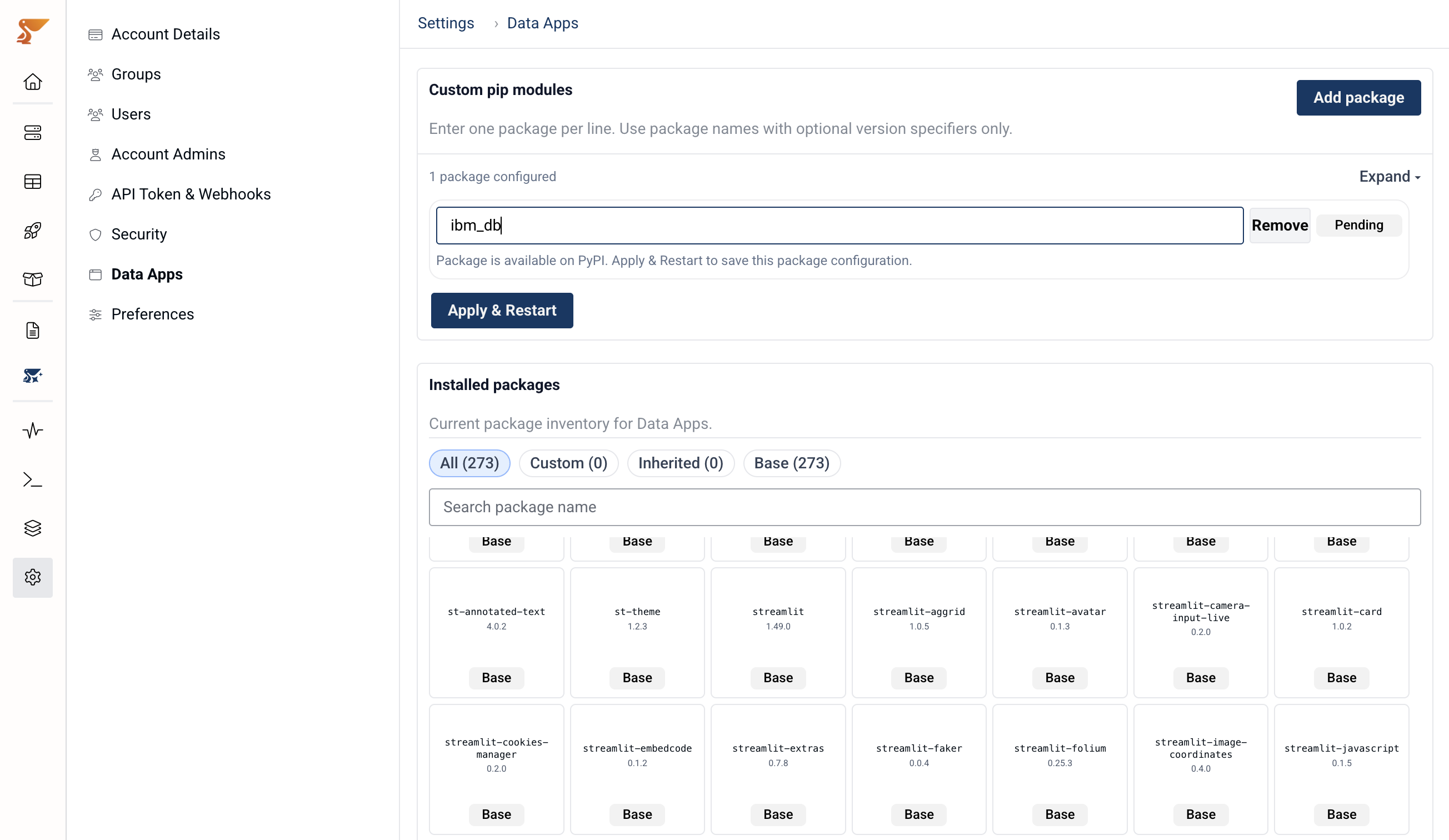Click the streamlit-folium package card

(x=1060, y=769)
